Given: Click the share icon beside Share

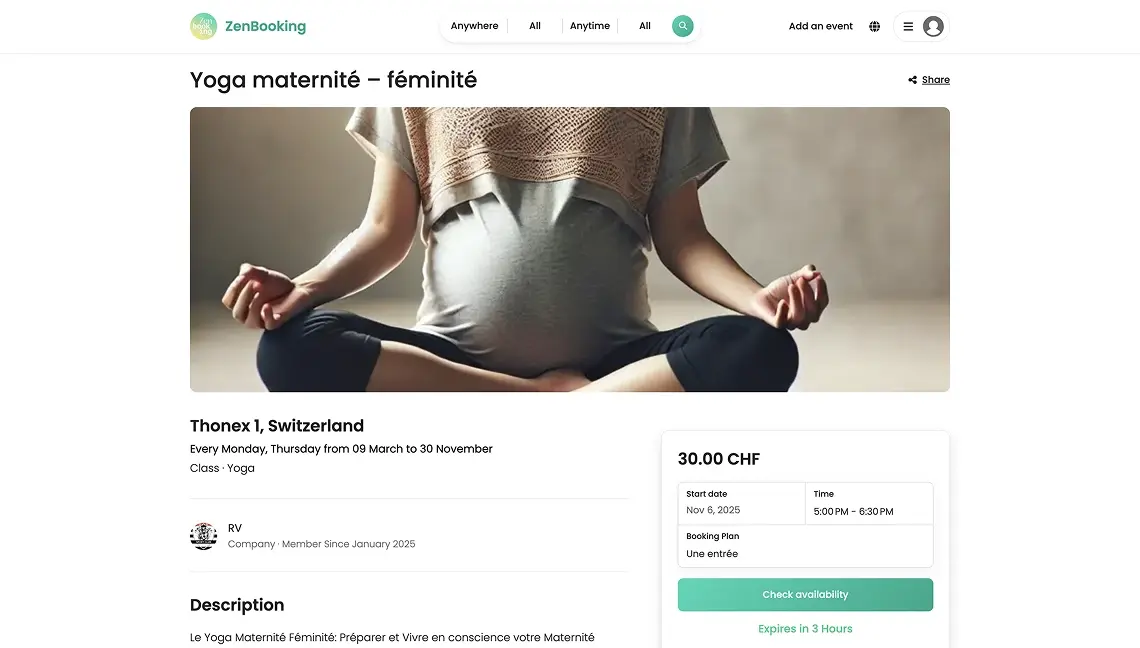Looking at the screenshot, I should pyautogui.click(x=912, y=80).
